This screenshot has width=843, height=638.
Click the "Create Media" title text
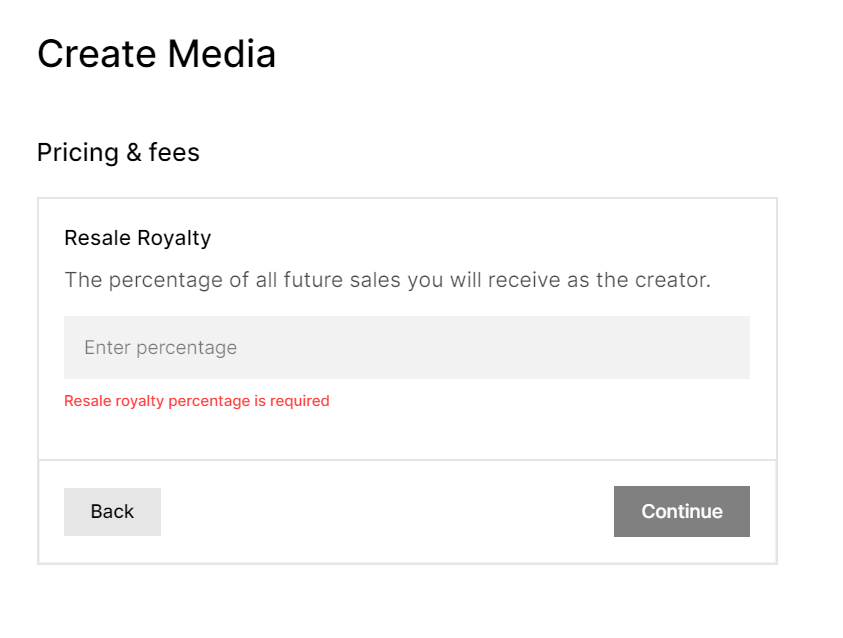(x=156, y=54)
